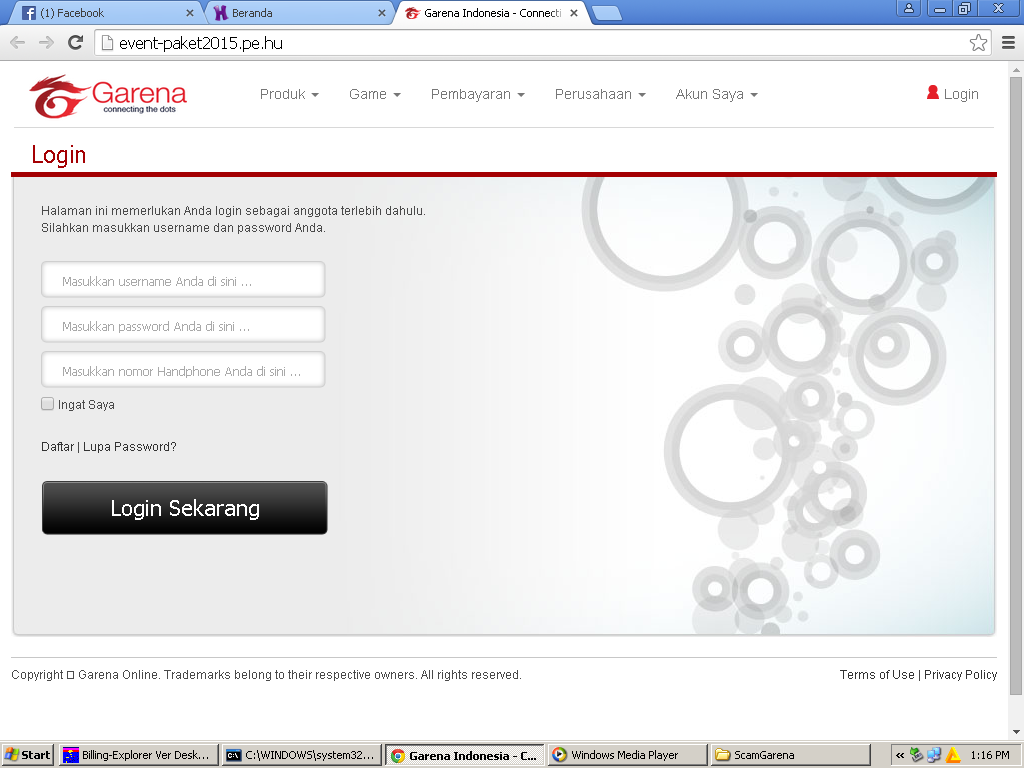Click the network computers tray icon
Viewport: 1024px width, 768px height.
click(935, 755)
